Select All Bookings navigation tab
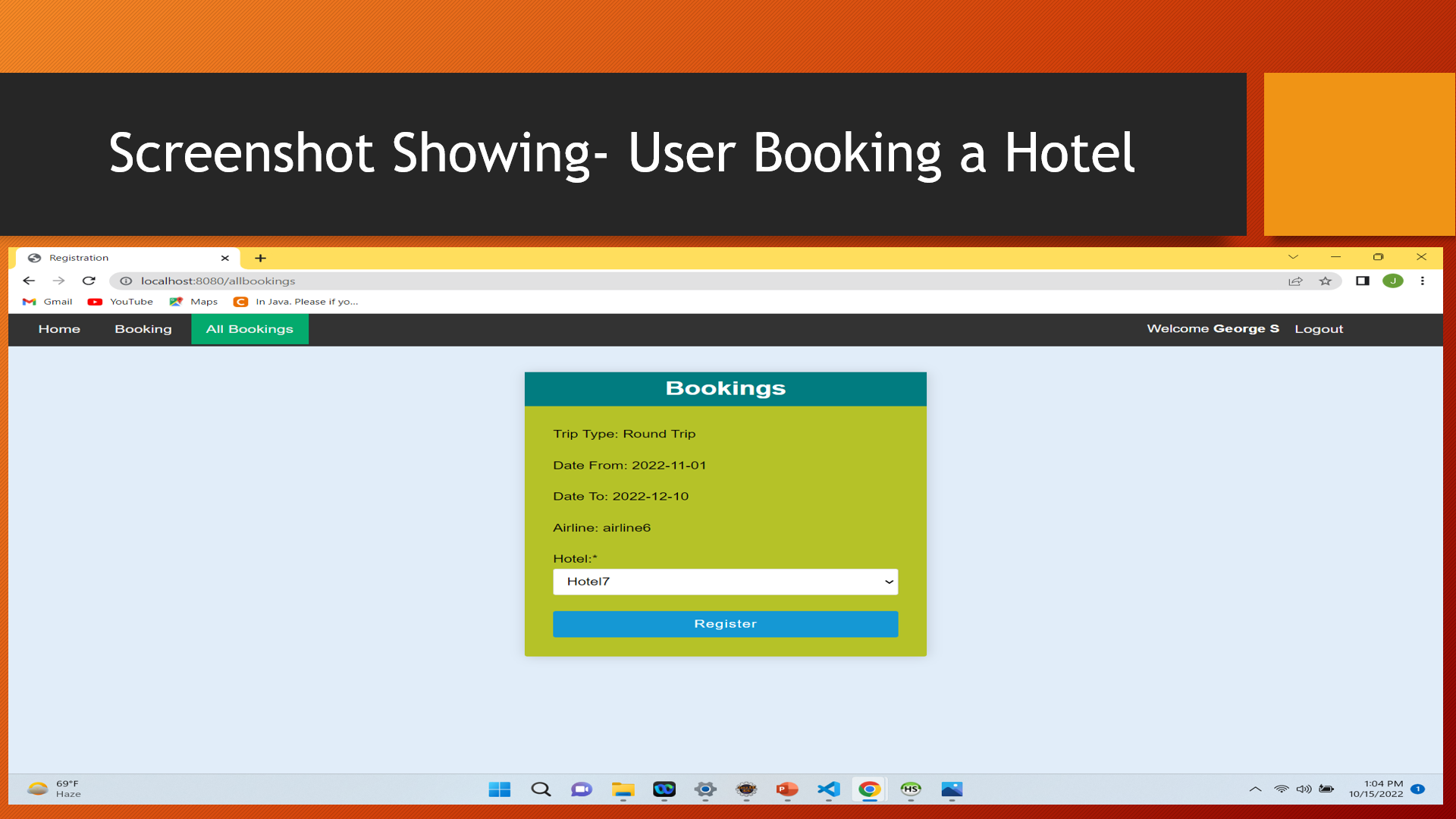 click(249, 329)
